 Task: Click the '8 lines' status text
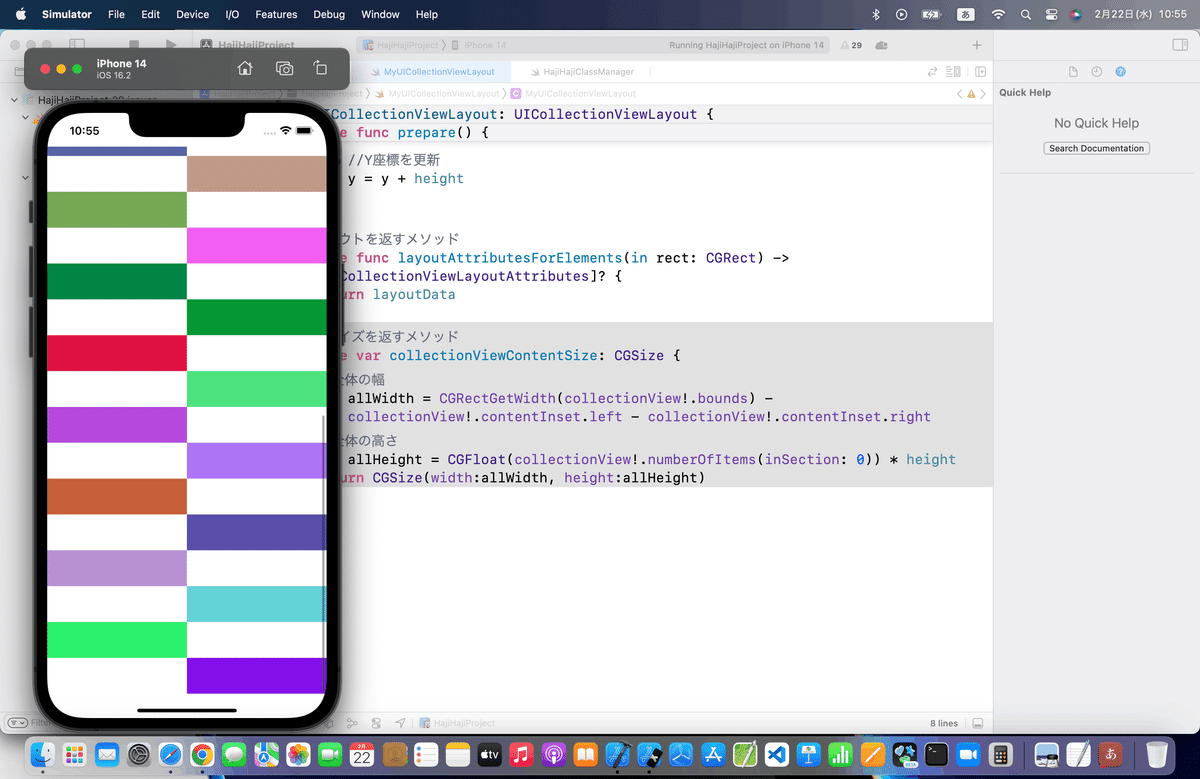tap(944, 723)
